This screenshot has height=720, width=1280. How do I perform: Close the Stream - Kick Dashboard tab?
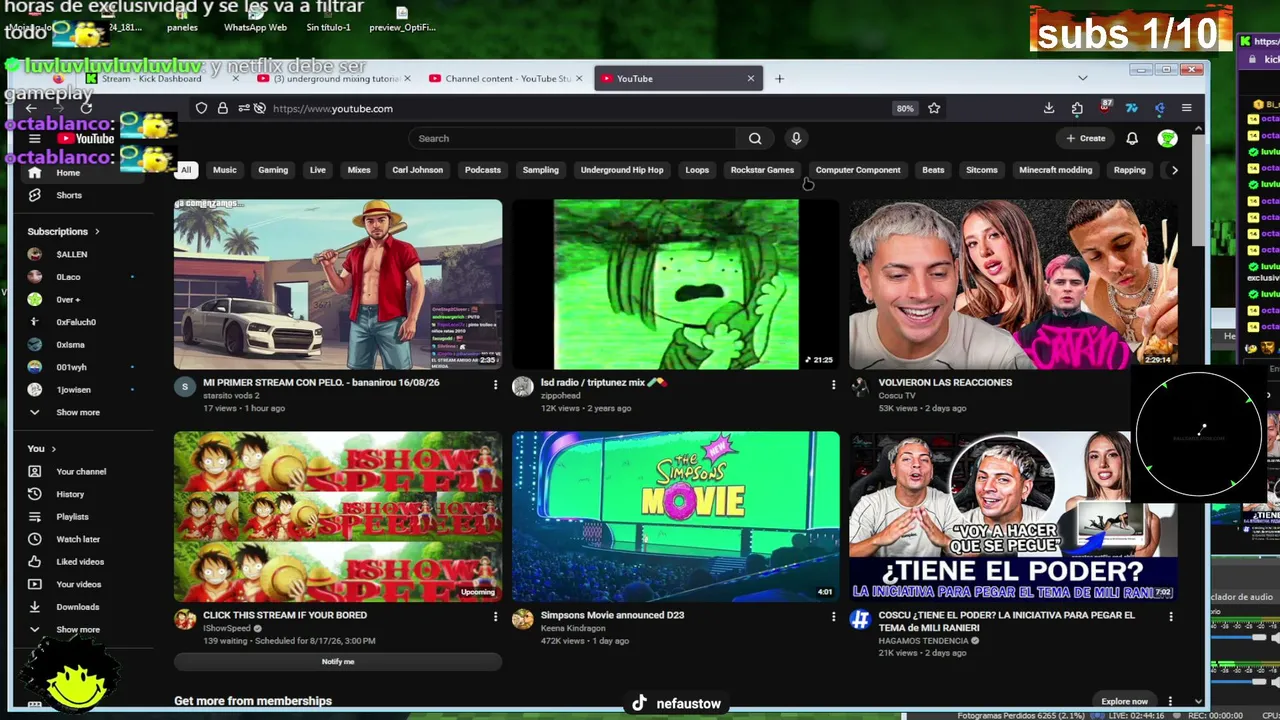coord(236,78)
